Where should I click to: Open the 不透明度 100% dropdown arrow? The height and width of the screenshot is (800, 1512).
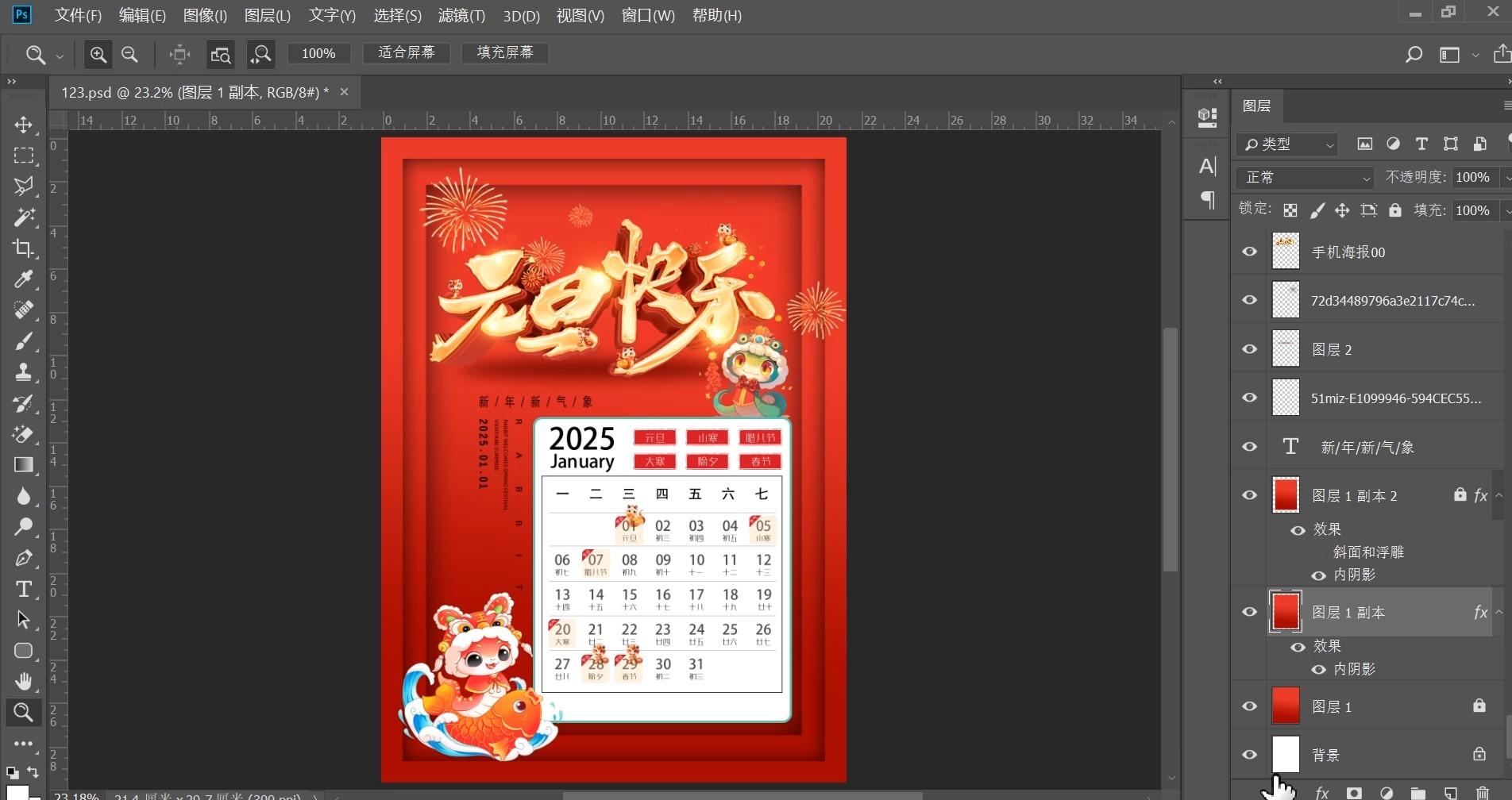point(1506,178)
